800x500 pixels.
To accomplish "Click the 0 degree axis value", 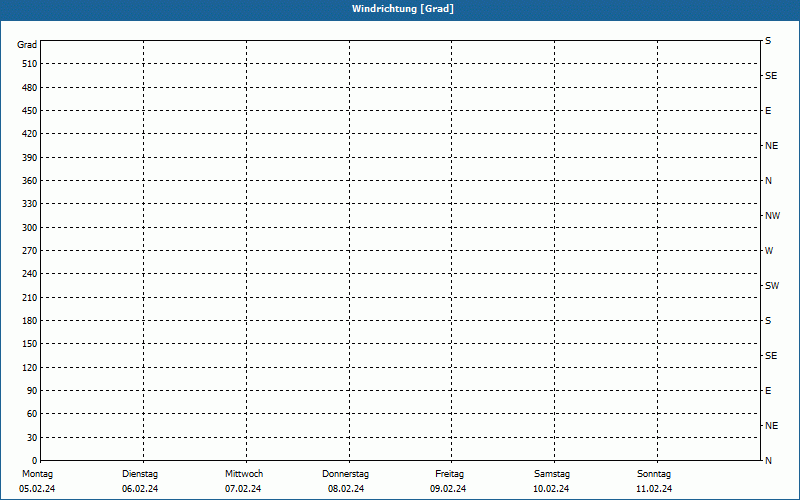I will [34, 460].
